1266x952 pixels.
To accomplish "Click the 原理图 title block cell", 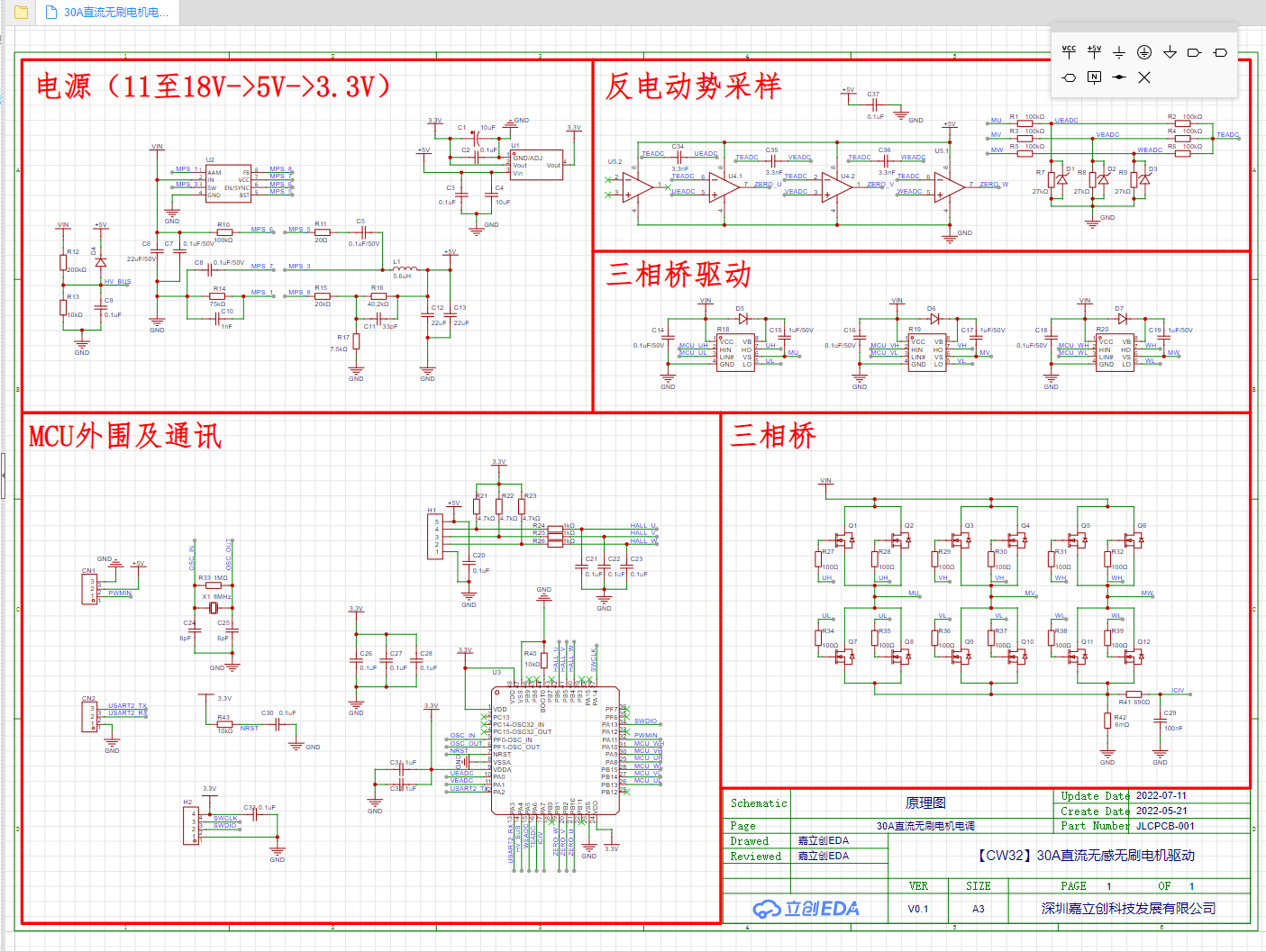I will point(925,802).
